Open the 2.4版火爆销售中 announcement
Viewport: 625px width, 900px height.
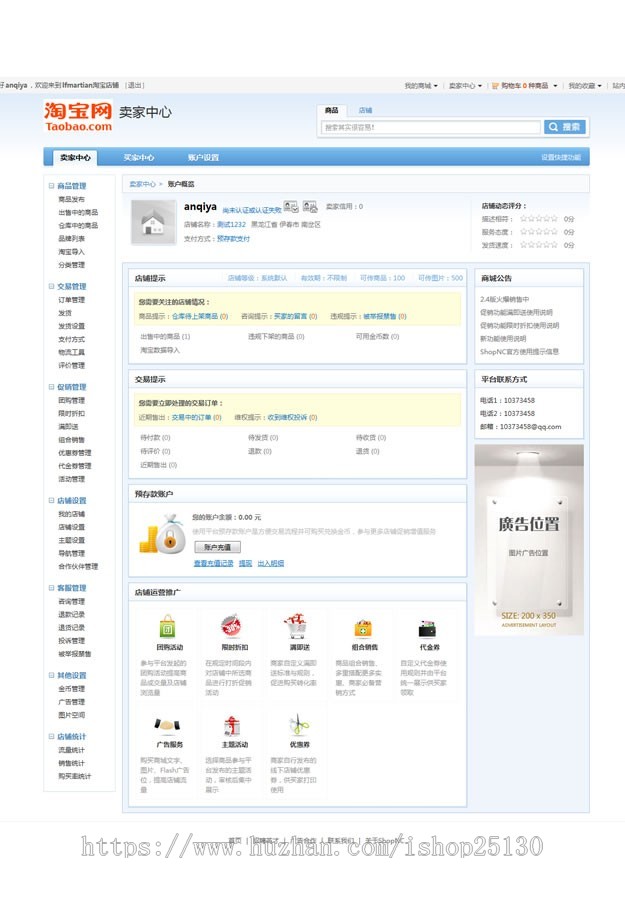pos(504,299)
